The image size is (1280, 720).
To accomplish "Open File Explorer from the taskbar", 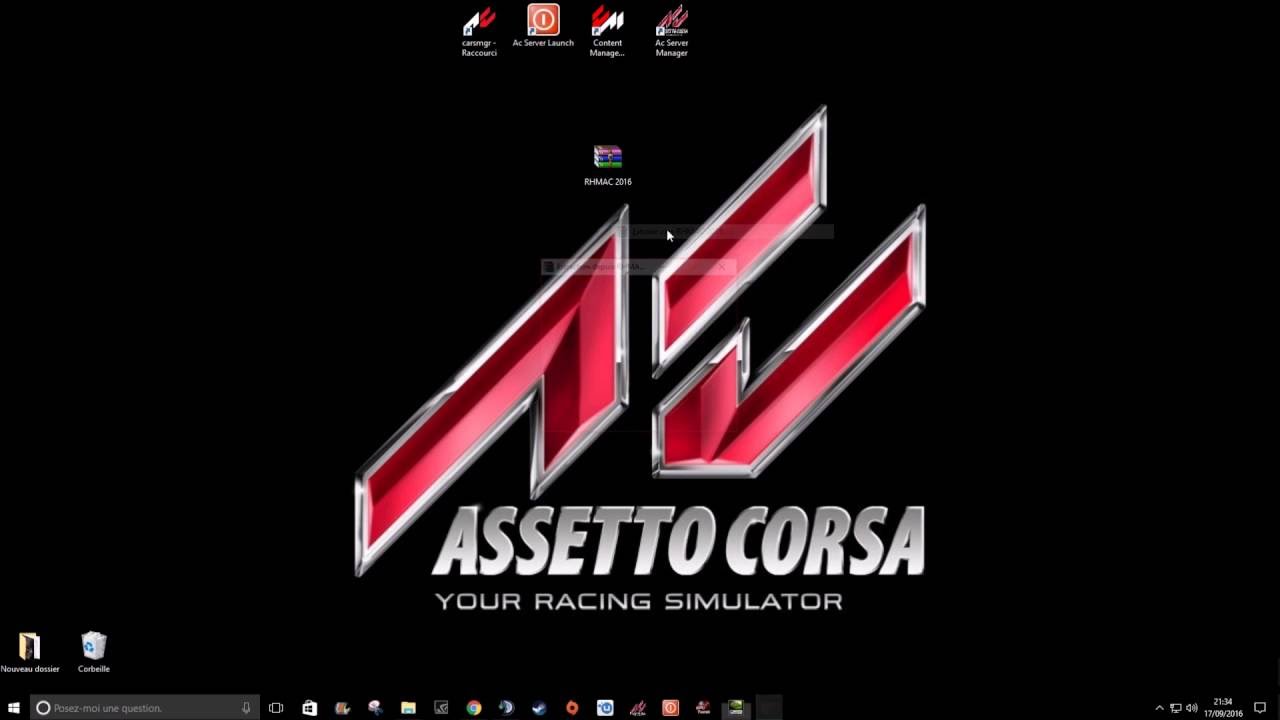I will (408, 708).
